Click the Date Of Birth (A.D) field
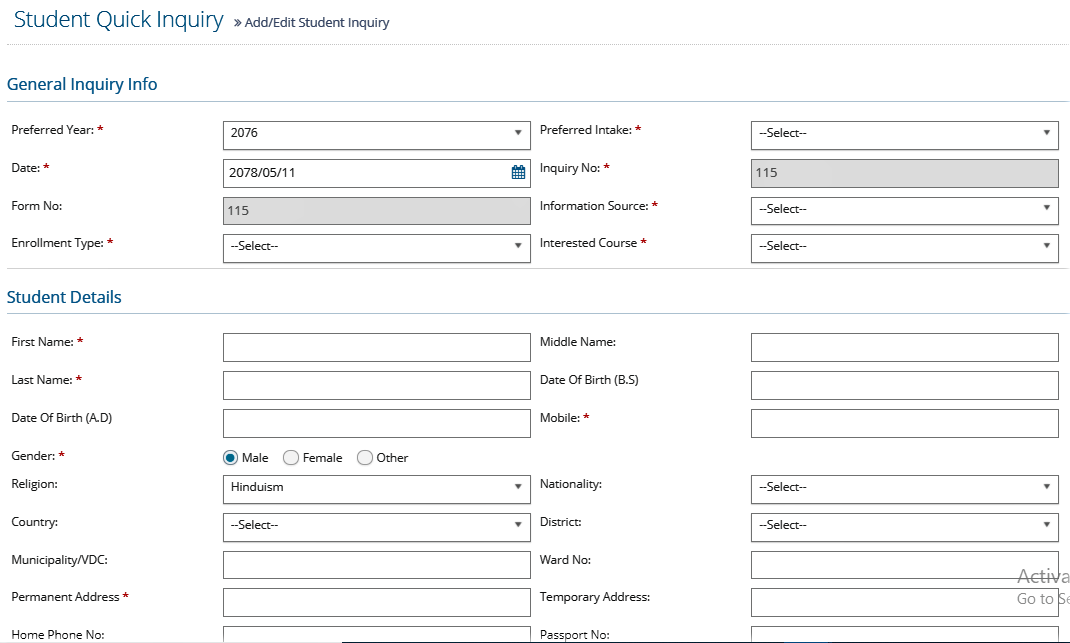The width and height of the screenshot is (1070, 643). point(377,423)
